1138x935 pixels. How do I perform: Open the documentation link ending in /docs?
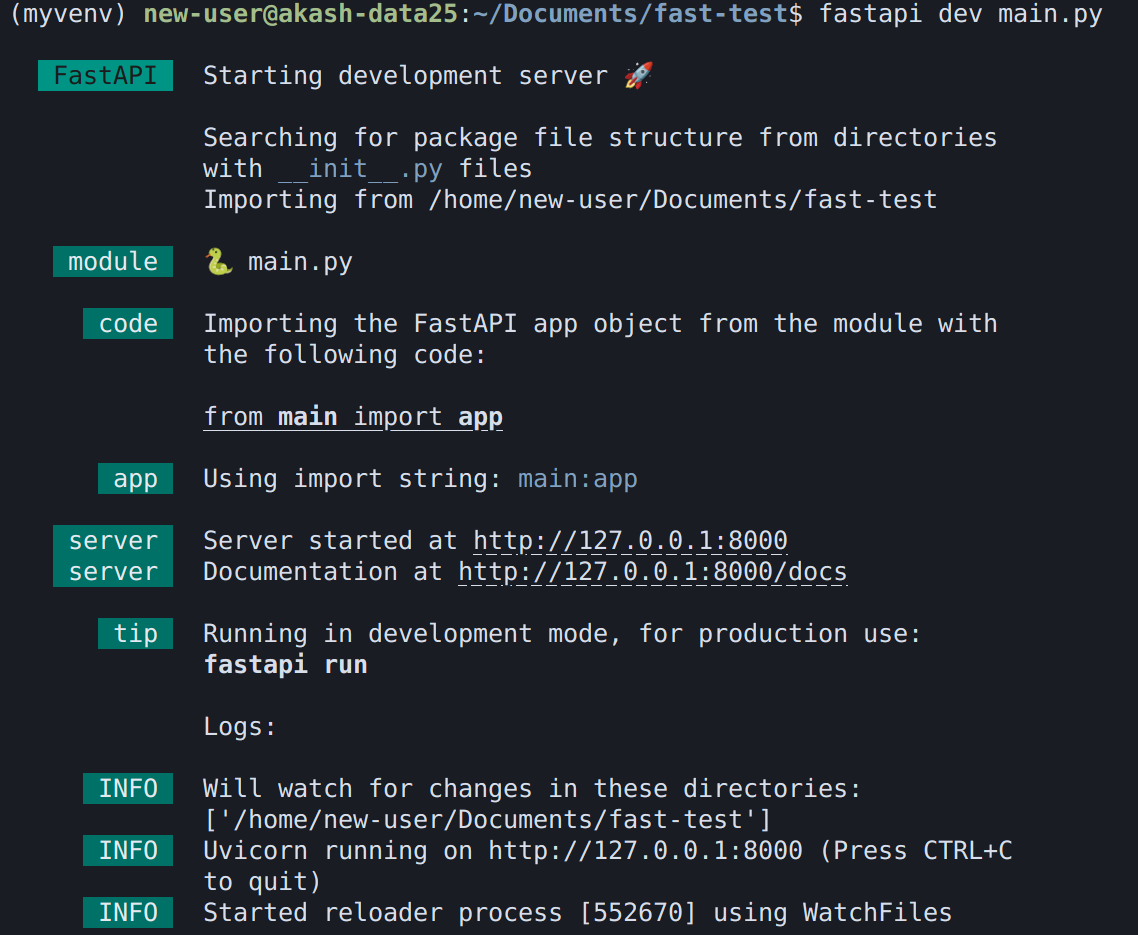tap(652, 572)
